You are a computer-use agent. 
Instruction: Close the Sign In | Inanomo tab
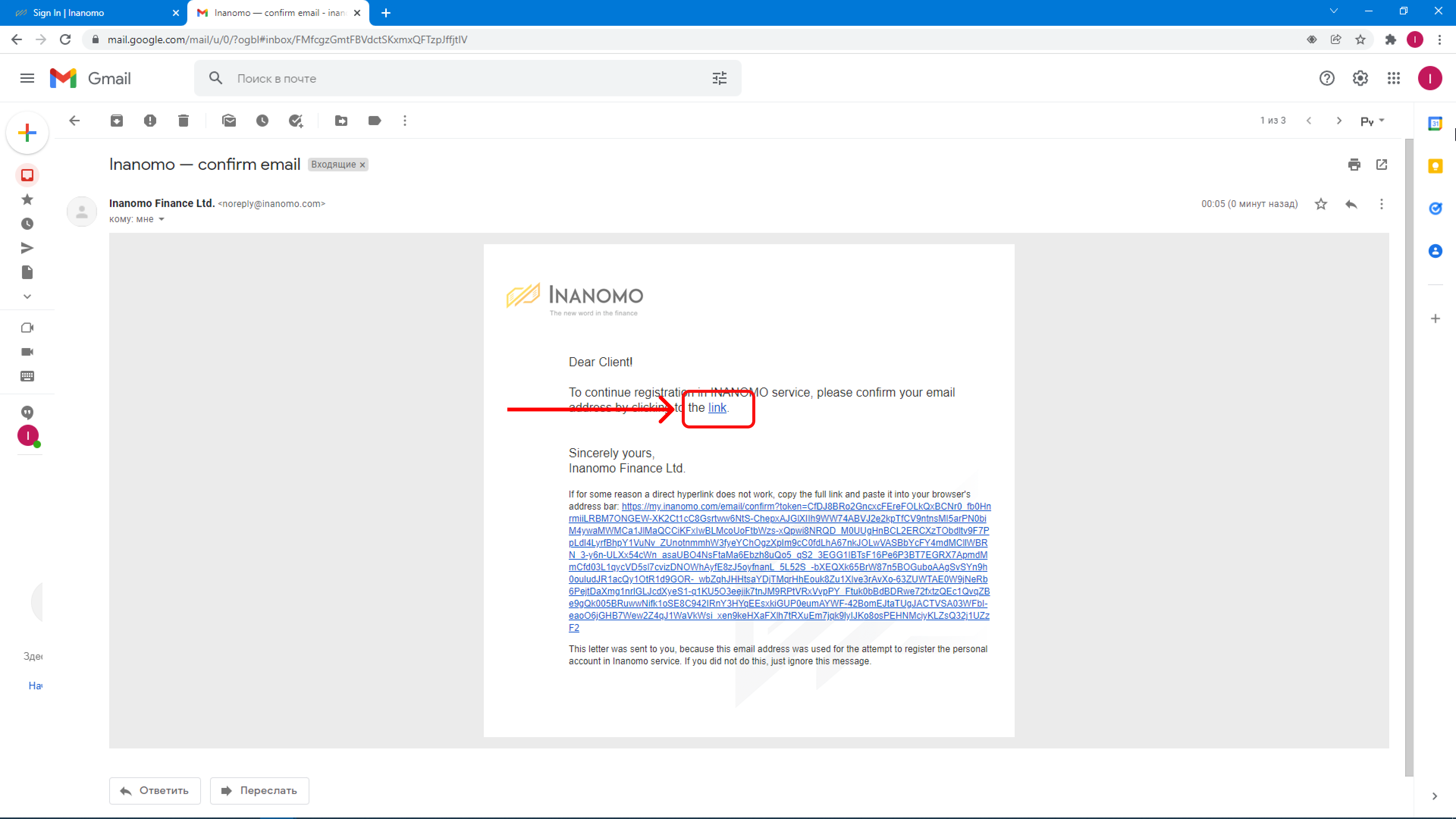pyautogui.click(x=176, y=13)
